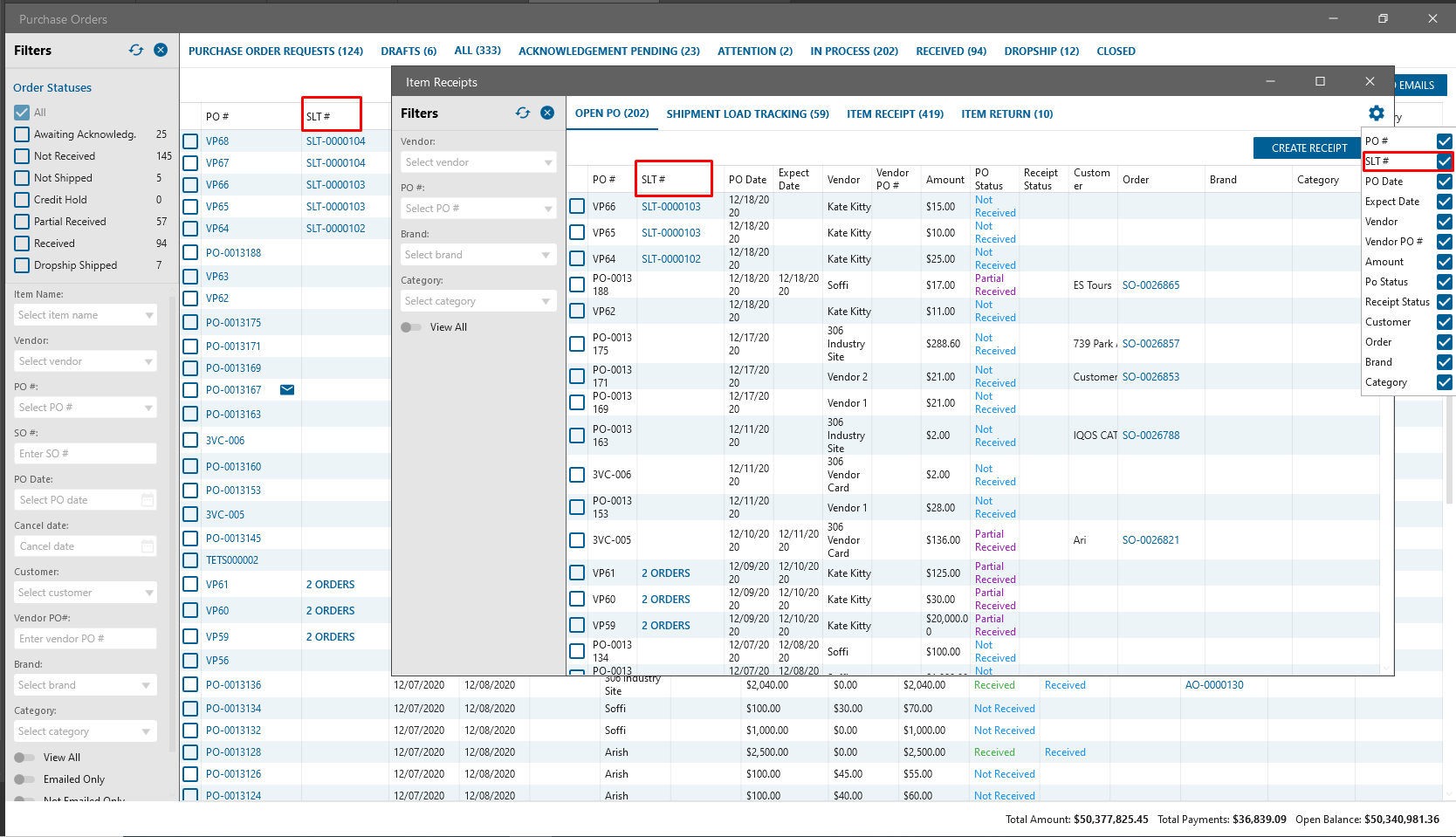This screenshot has width=1456, height=837.
Task: Open sales order link SO-0026865
Action: (1150, 285)
